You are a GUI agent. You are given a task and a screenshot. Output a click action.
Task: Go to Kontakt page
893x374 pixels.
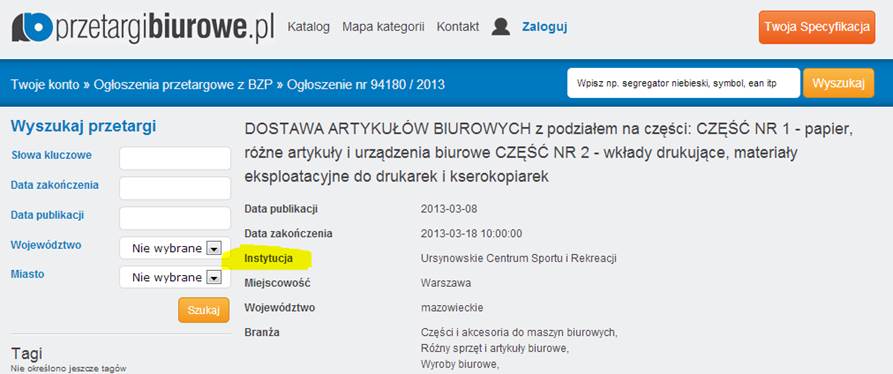(x=458, y=27)
